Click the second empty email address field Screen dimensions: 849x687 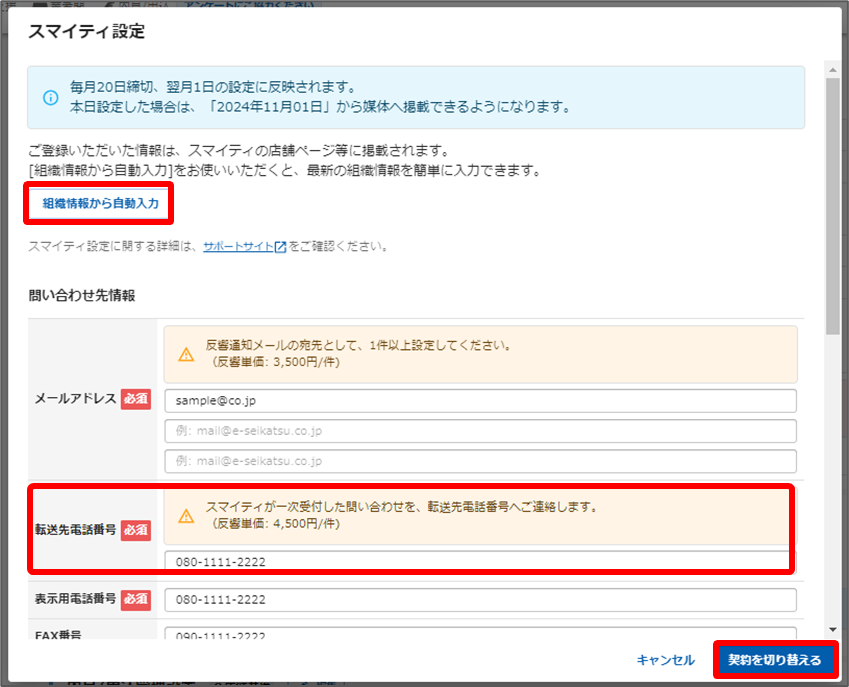pos(480,431)
